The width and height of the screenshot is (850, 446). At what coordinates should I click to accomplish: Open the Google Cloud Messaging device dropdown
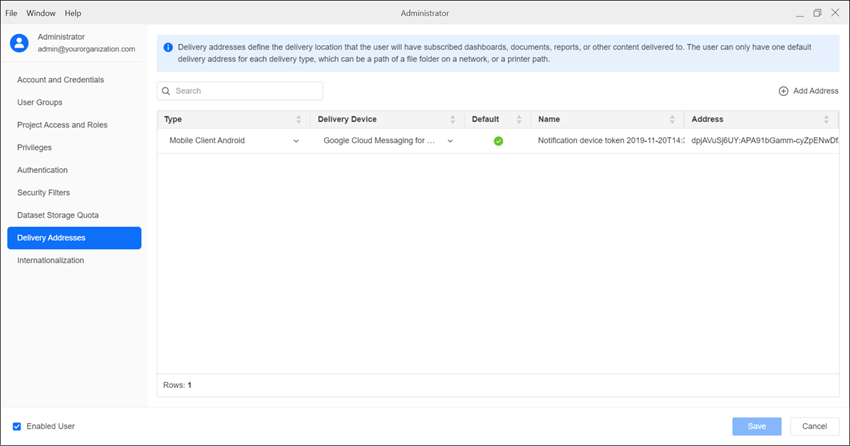(x=450, y=141)
